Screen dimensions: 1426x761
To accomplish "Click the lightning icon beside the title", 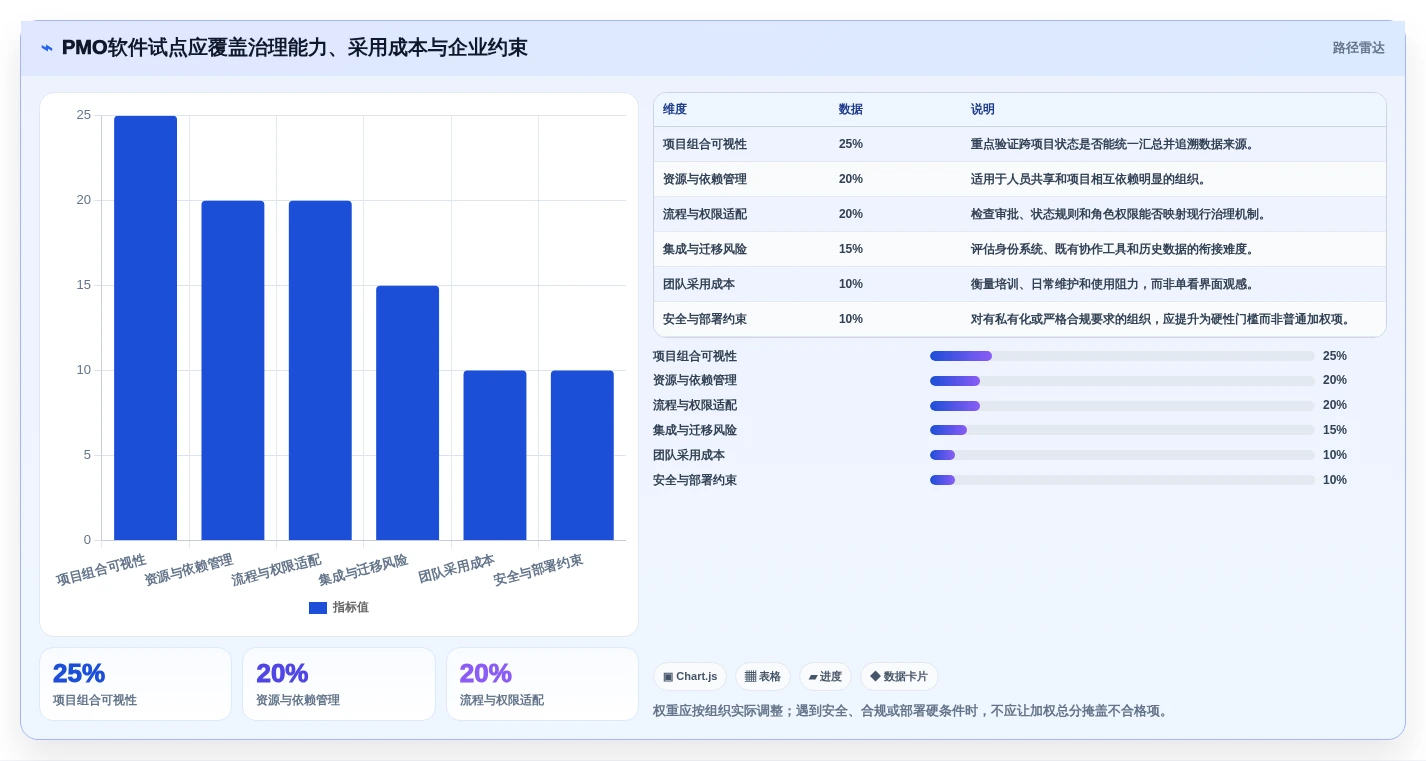I will [x=47, y=48].
